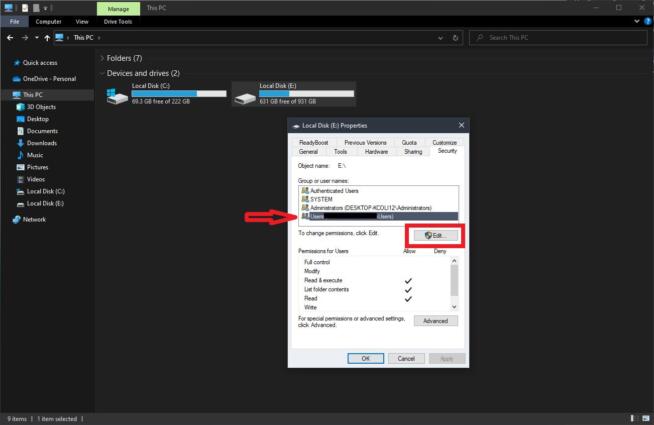Screen dimensions: 654x425
Task: Expand the ribbon chevron
Action: click(x=636, y=21)
